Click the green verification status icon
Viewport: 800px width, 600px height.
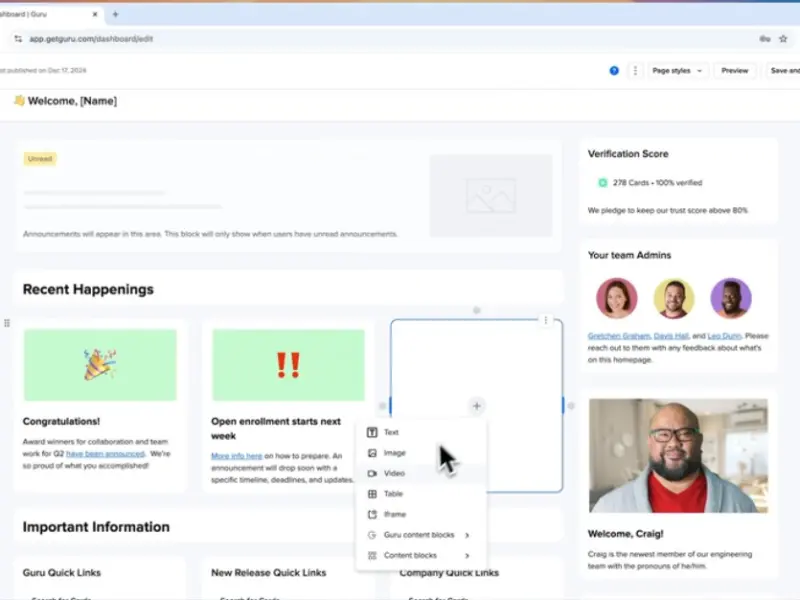603,183
